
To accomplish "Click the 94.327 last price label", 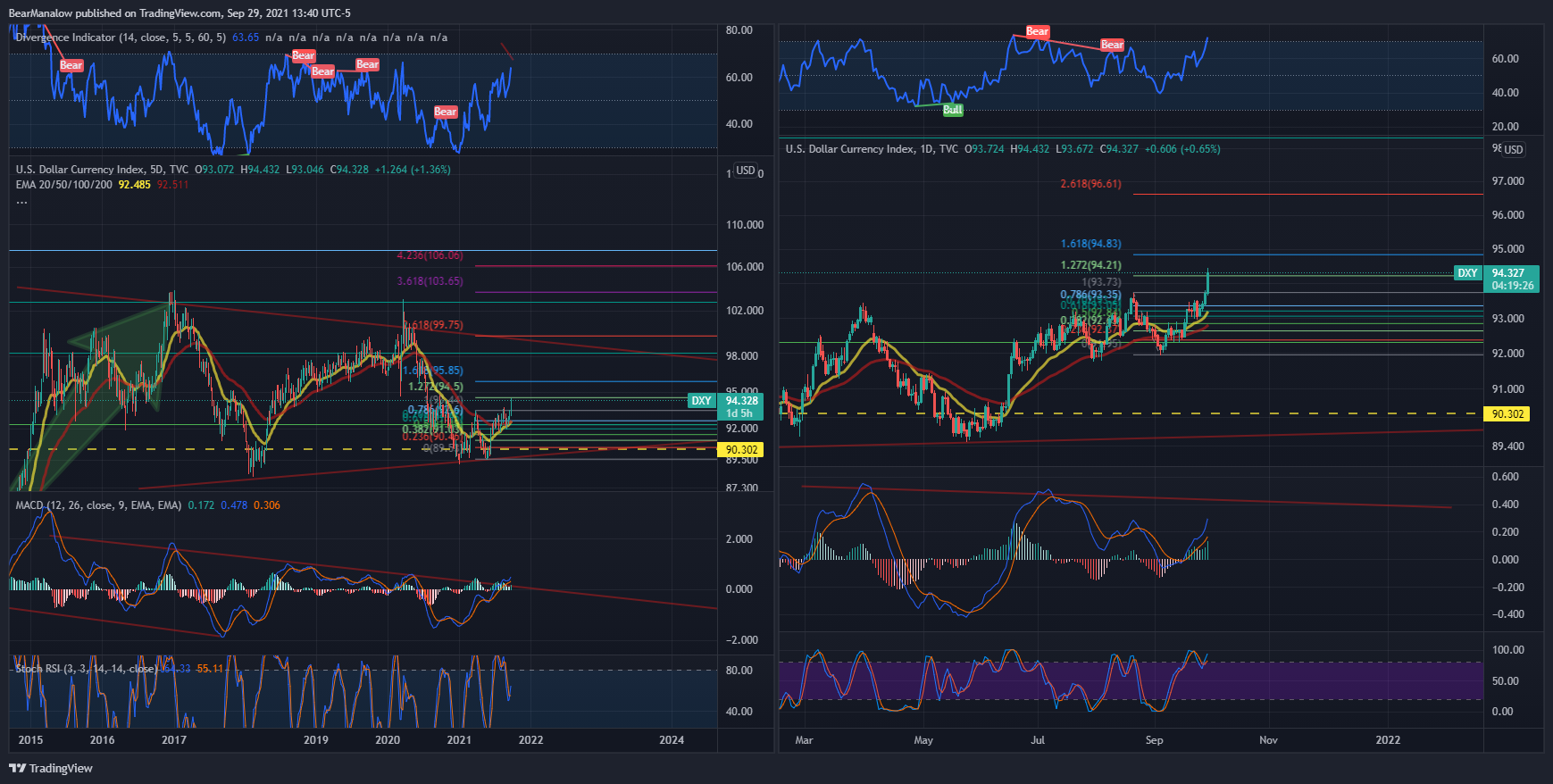I will (1508, 273).
